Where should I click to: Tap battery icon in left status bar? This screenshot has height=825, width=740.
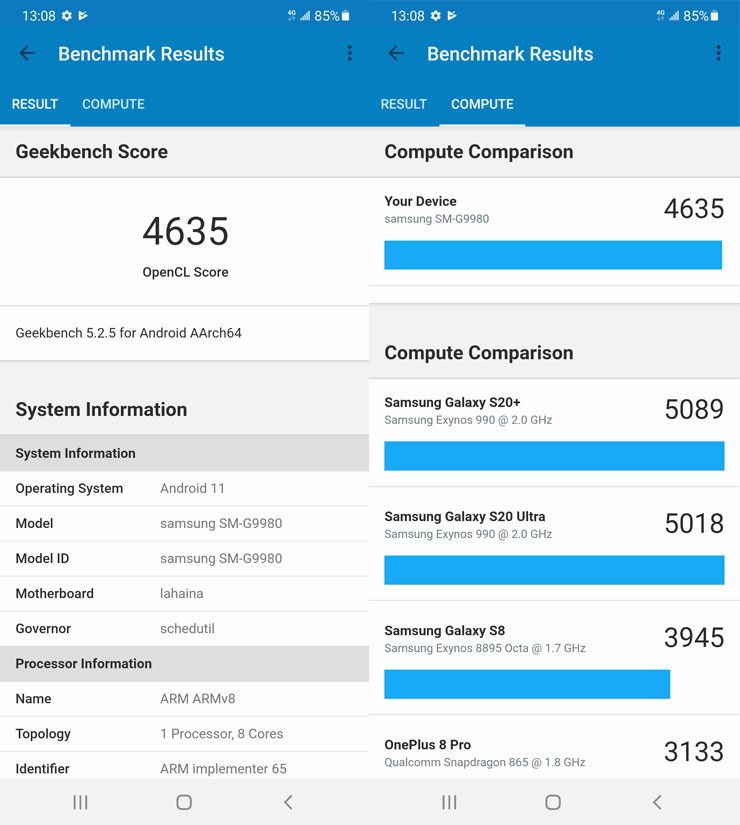click(345, 16)
